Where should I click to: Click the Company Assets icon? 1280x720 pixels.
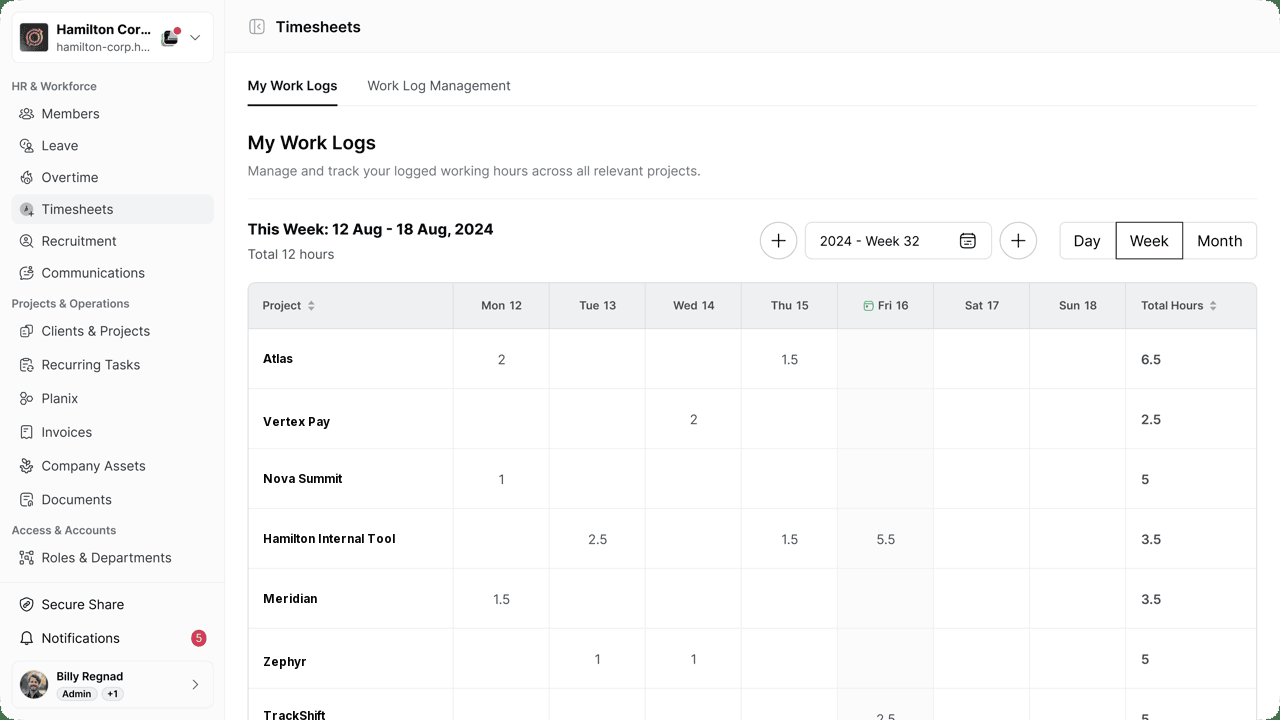(x=27, y=466)
